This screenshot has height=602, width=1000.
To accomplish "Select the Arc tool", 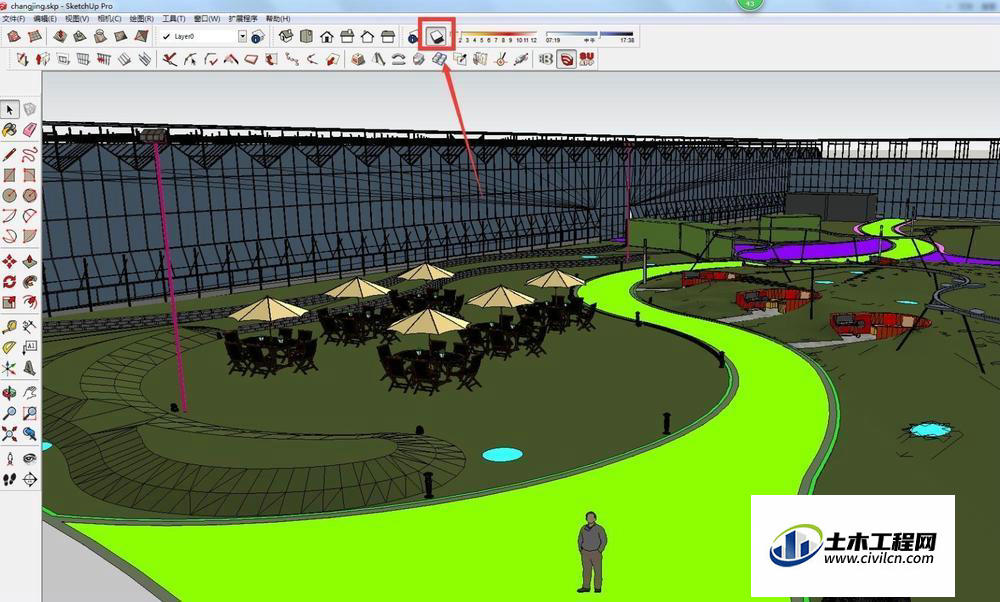I will (10, 216).
